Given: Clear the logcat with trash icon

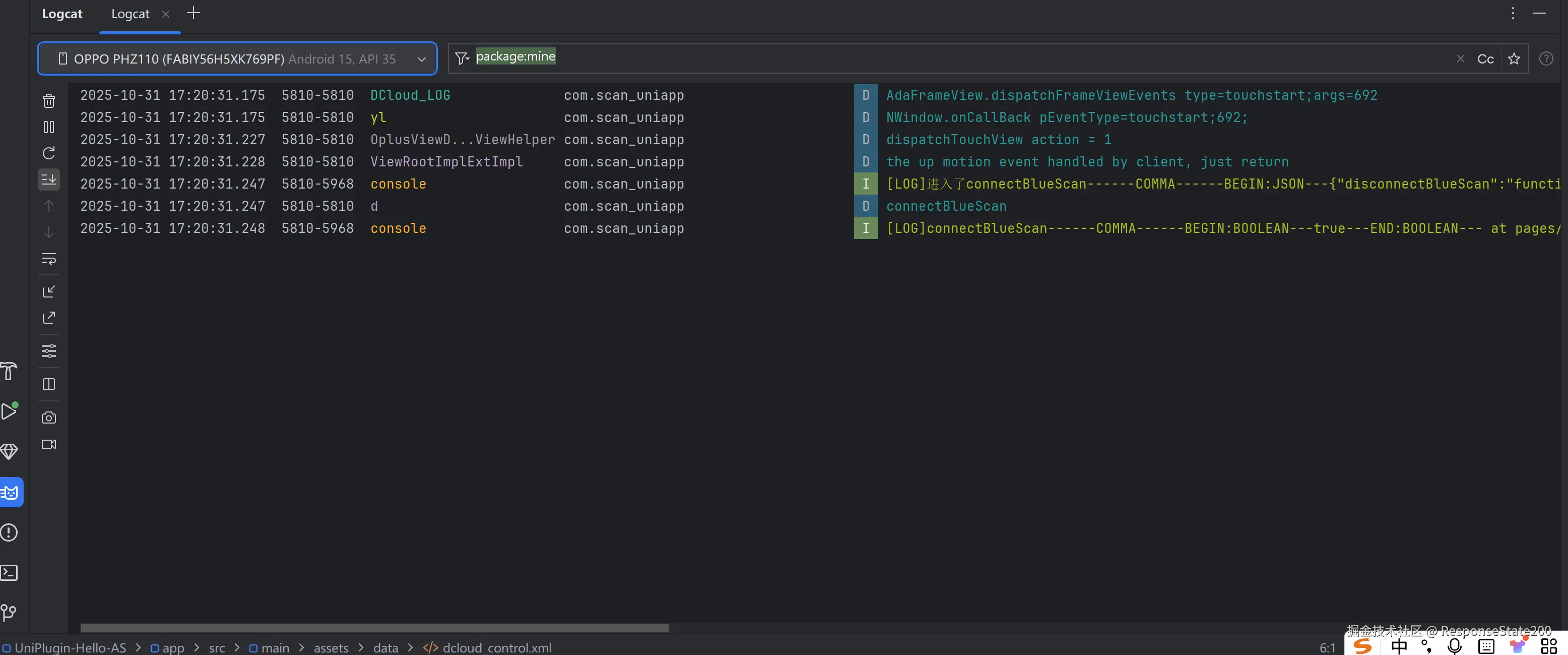Looking at the screenshot, I should [x=49, y=100].
